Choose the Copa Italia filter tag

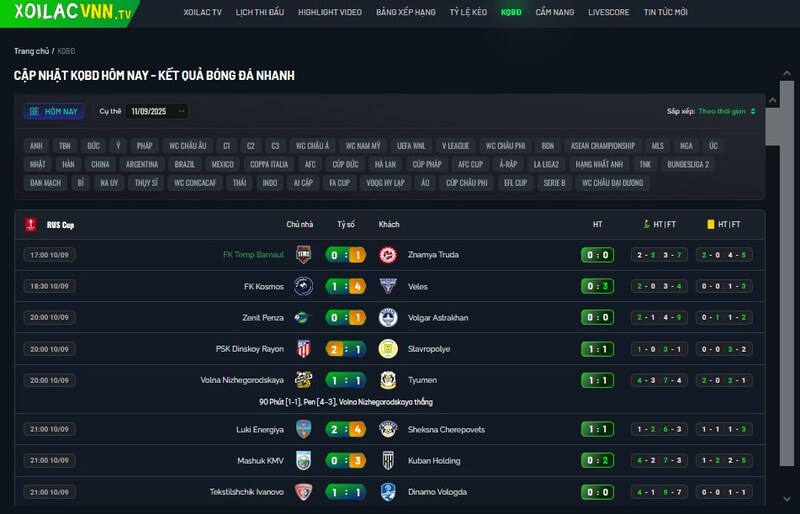(269, 164)
